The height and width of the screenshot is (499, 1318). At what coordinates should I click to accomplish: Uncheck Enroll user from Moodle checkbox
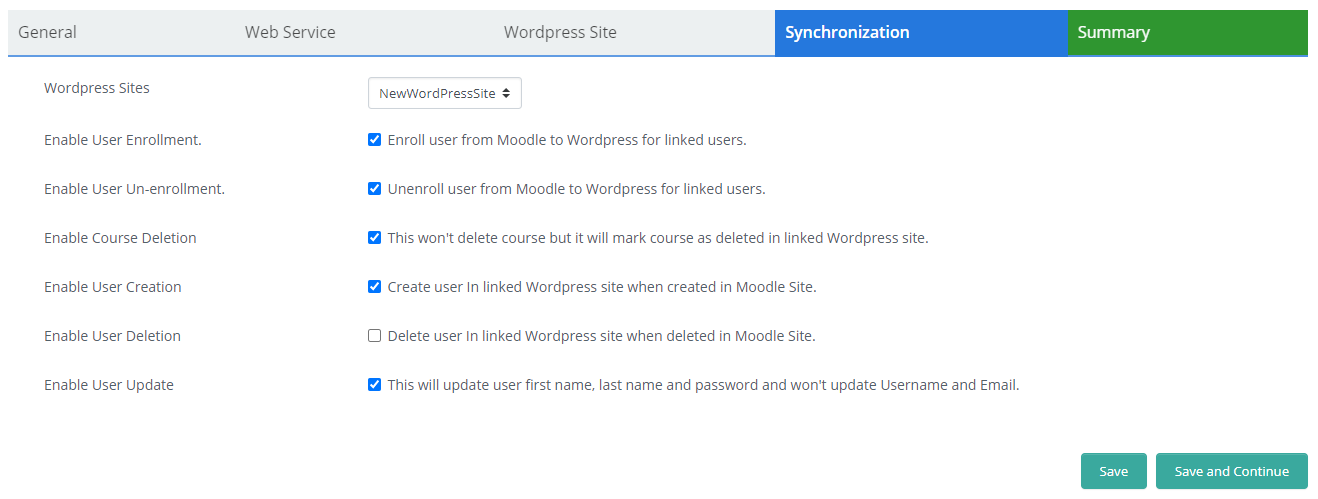(x=375, y=140)
